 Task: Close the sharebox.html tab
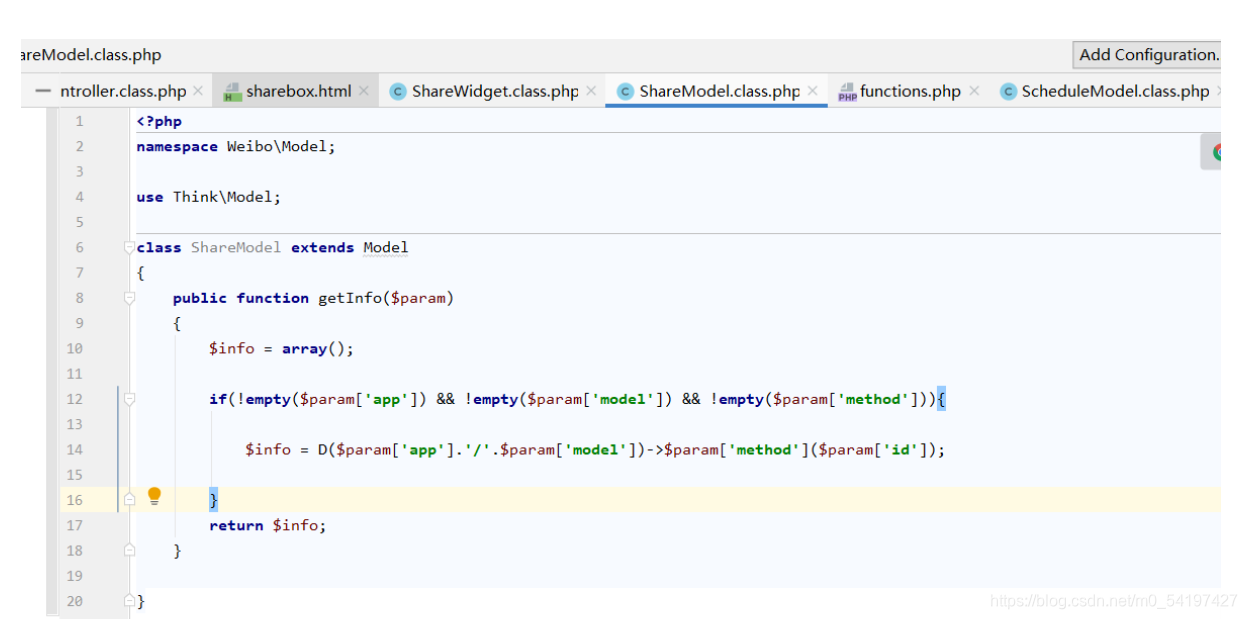[x=363, y=91]
